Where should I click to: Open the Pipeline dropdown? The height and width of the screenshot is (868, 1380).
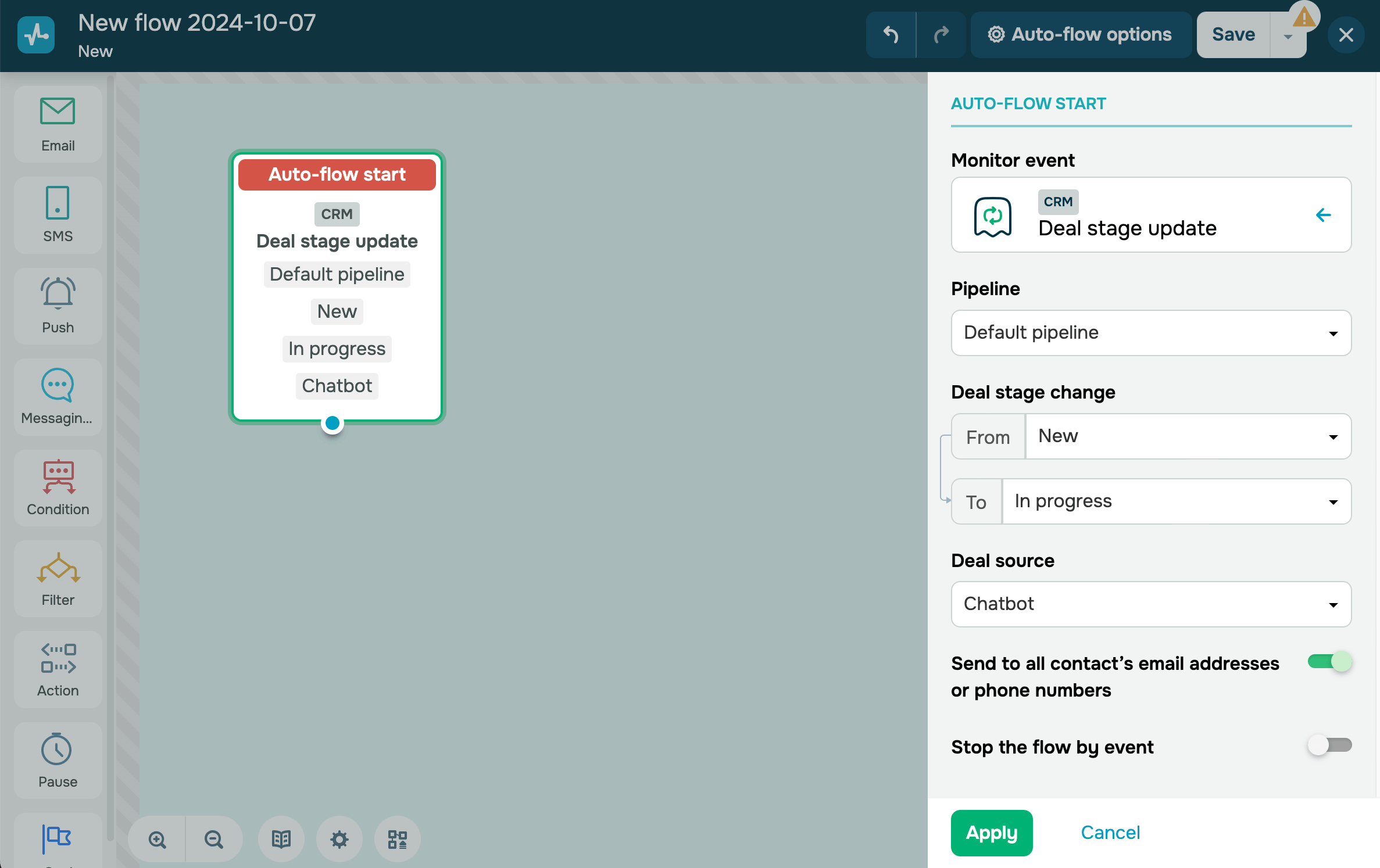point(1150,333)
